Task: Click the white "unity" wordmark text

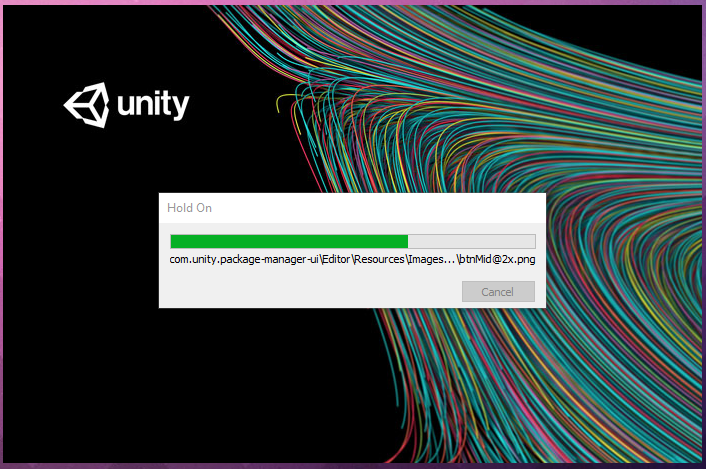Action: tap(153, 104)
